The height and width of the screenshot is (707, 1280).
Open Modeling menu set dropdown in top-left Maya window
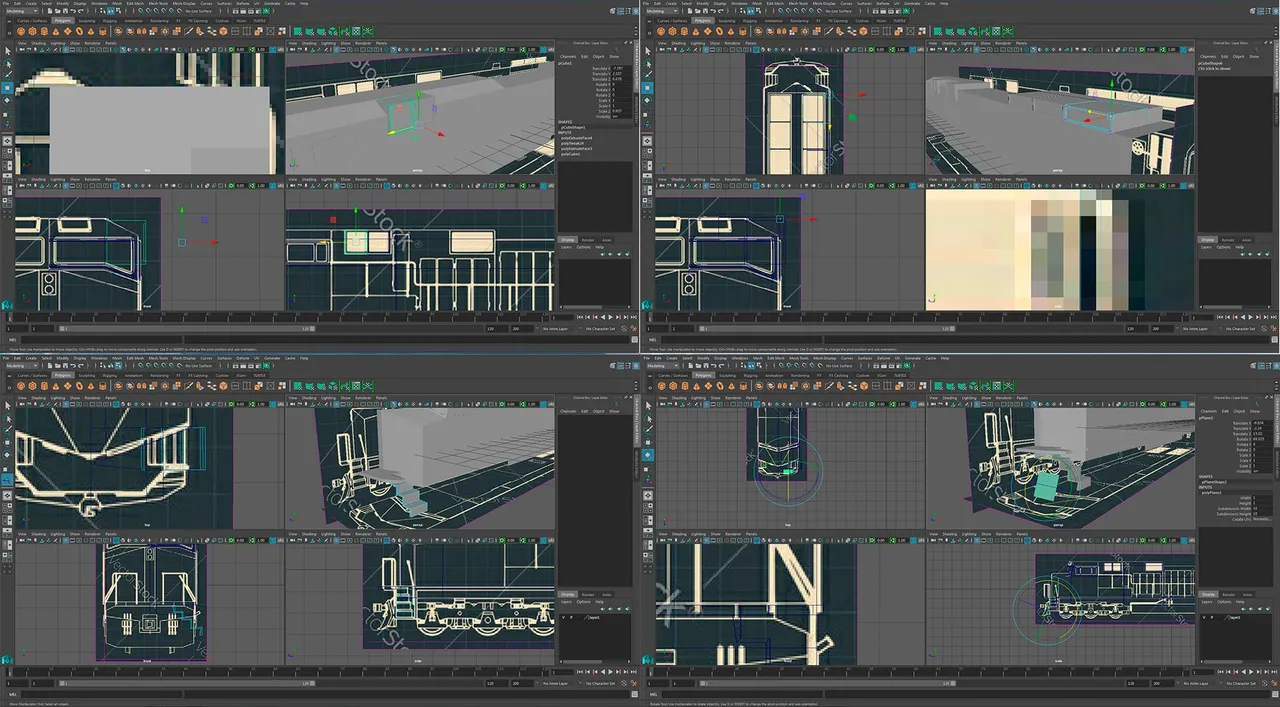[22, 11]
